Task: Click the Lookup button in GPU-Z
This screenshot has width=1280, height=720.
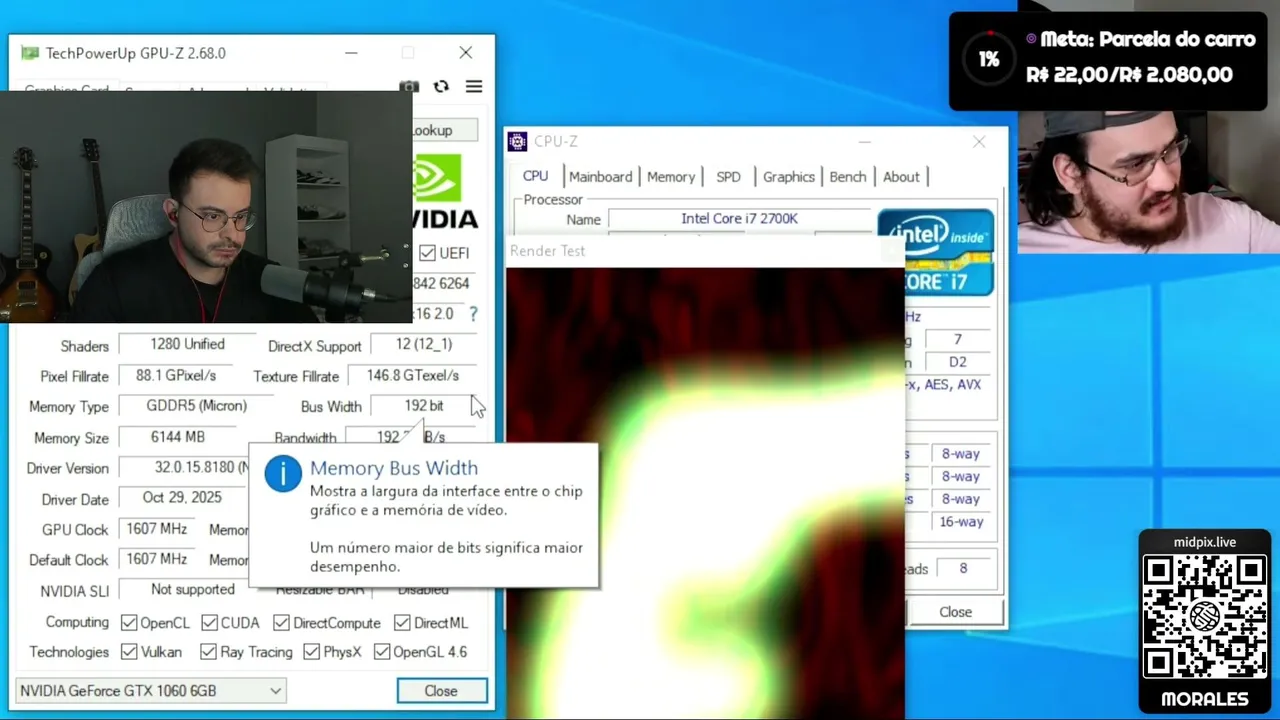Action: 444,130
